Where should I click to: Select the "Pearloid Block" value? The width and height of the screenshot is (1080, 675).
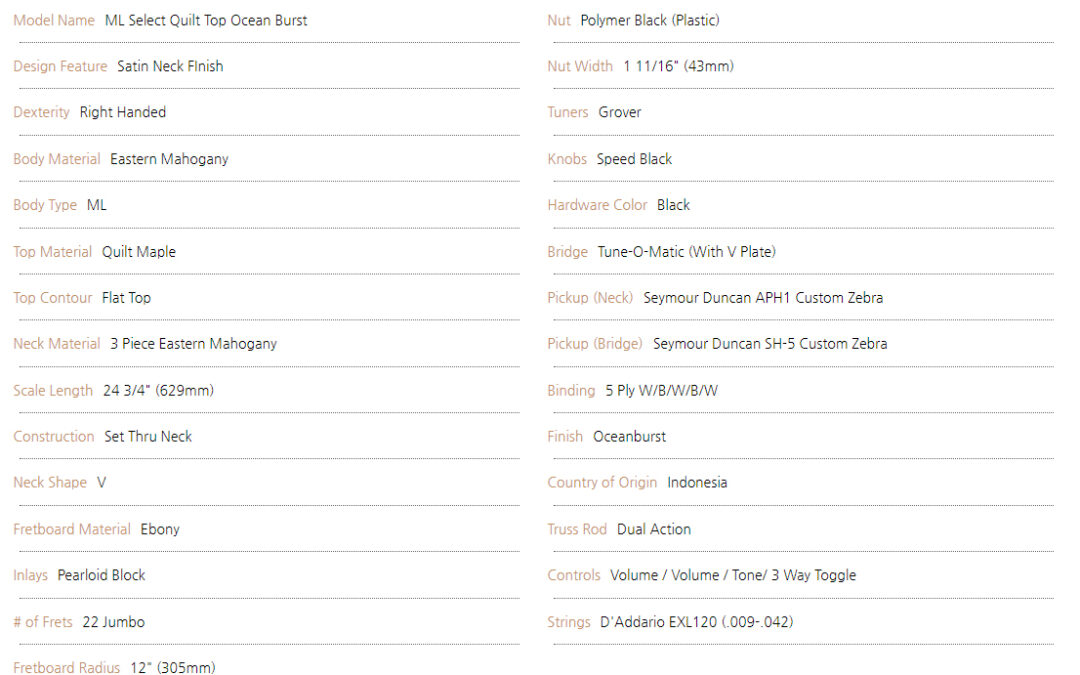[101, 576]
